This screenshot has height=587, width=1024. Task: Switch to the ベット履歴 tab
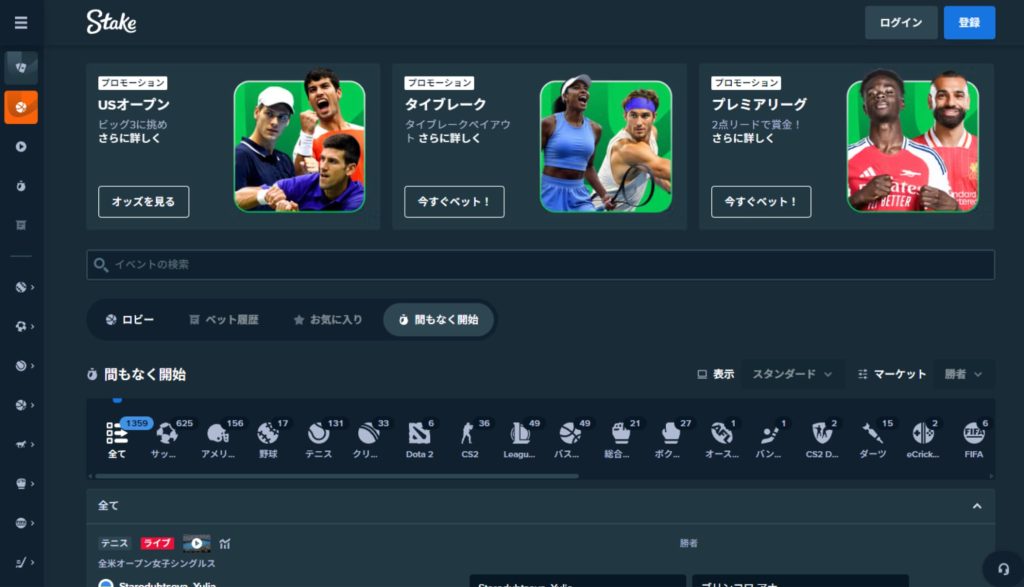[224, 319]
